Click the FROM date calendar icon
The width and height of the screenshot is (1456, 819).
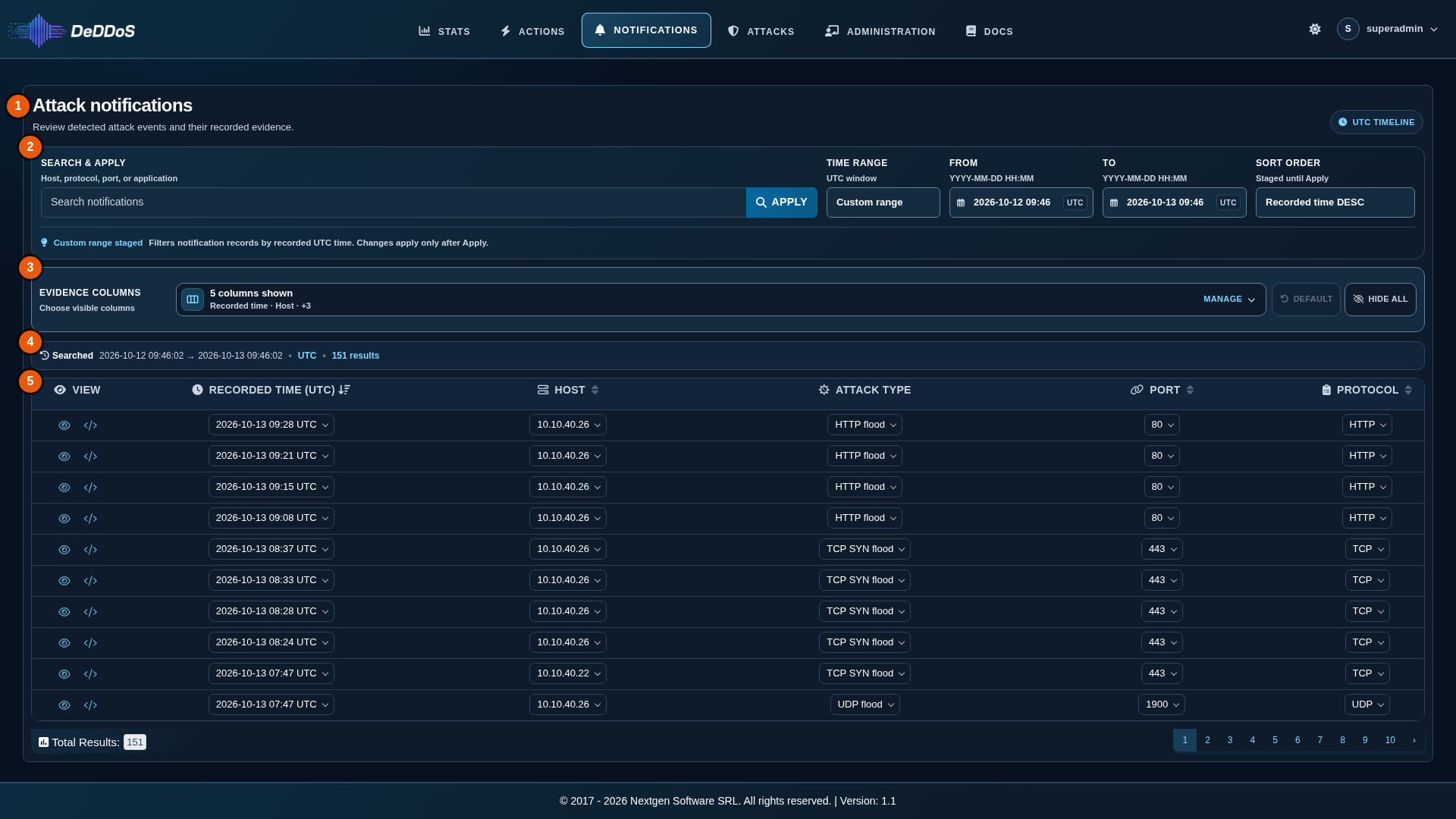tap(961, 202)
